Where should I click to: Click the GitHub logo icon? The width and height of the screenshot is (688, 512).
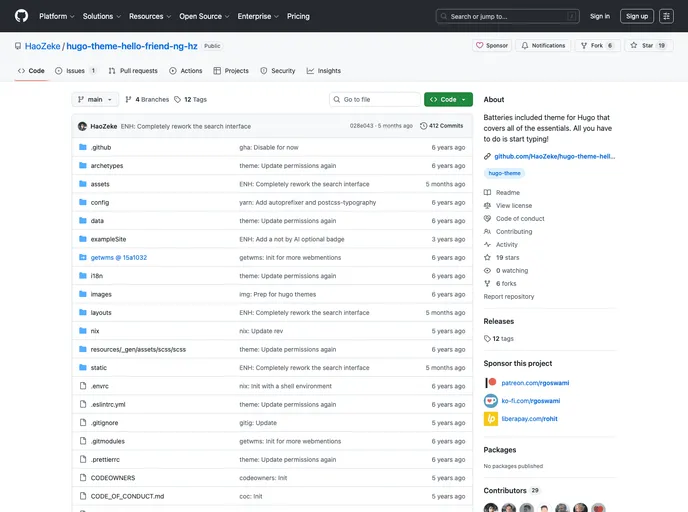point(21,16)
